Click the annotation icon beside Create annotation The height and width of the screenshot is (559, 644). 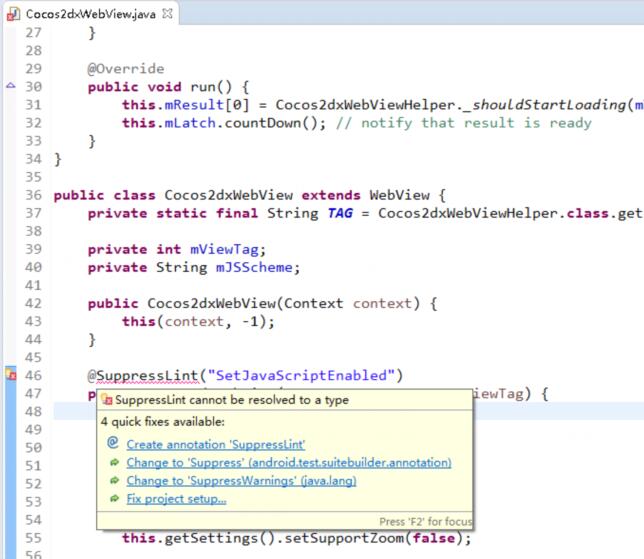tap(113, 442)
